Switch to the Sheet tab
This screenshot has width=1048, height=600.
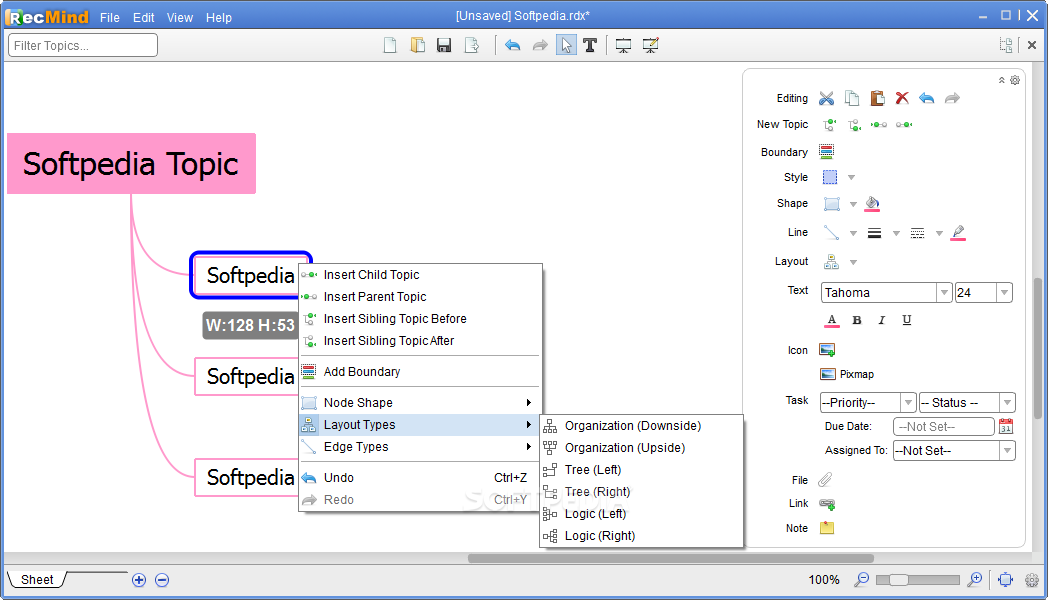(x=37, y=579)
